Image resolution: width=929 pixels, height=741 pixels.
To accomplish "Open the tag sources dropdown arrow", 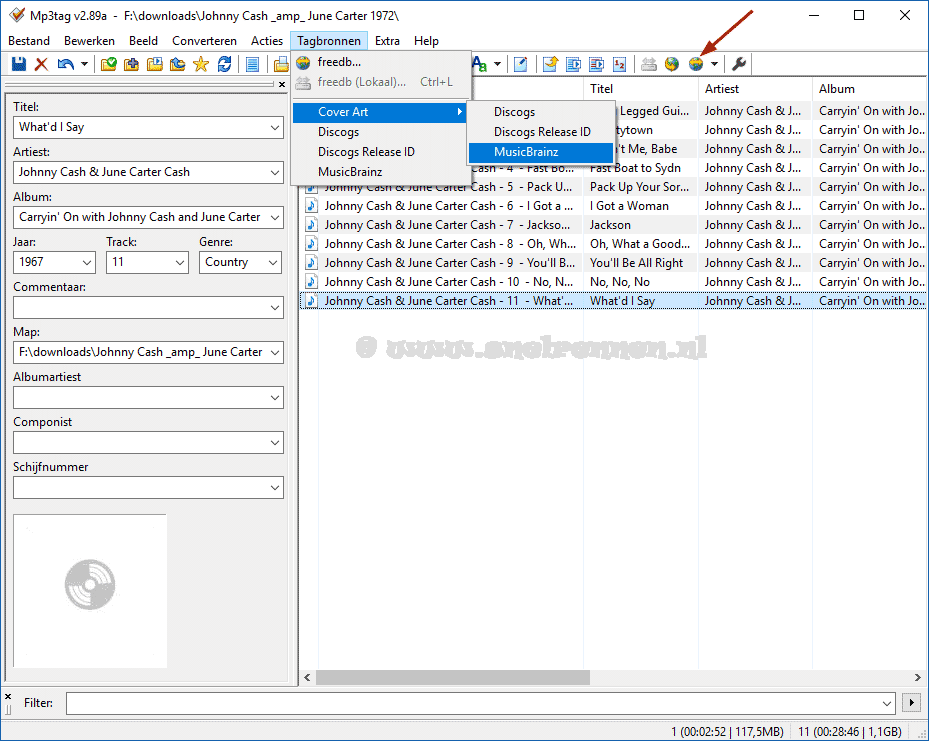I will pos(715,64).
